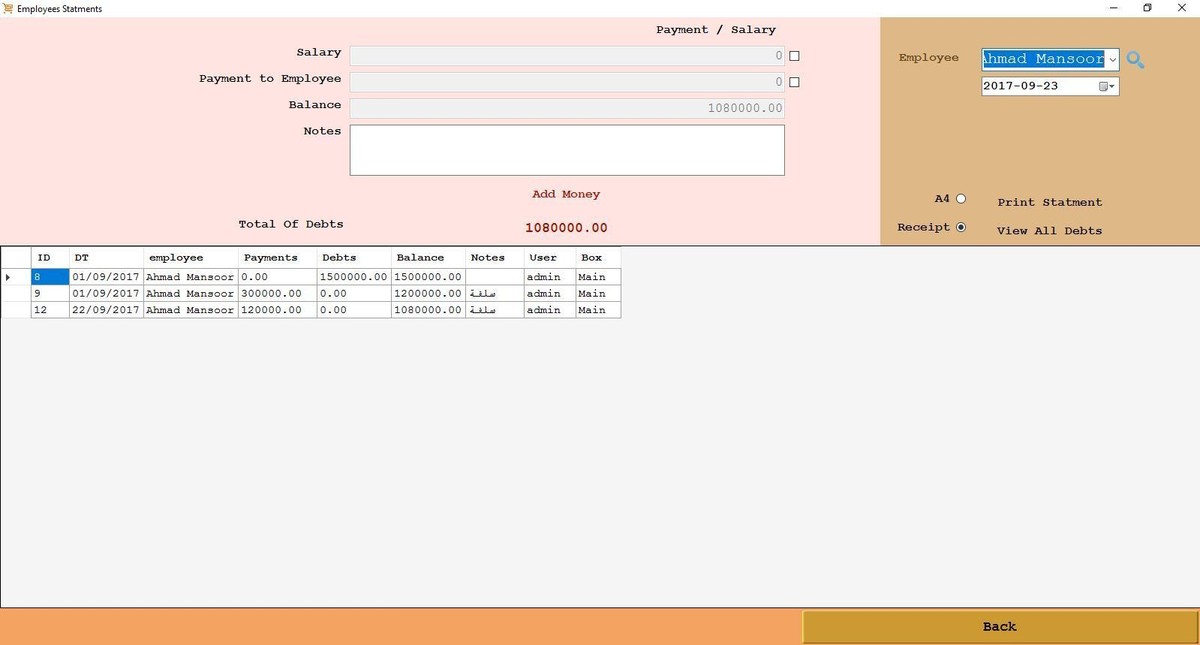Click the Debts column header
Viewport: 1200px width, 645px height.
[x=340, y=258]
